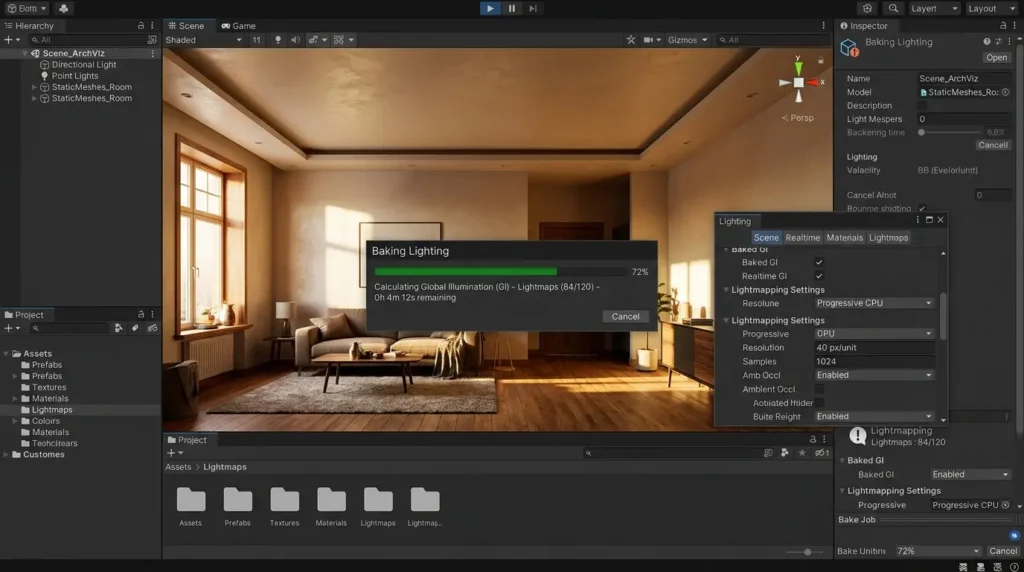Viewport: 1024px width, 572px height.
Task: Expand the Materials folder in Assets tree
Action: [x=15, y=399]
